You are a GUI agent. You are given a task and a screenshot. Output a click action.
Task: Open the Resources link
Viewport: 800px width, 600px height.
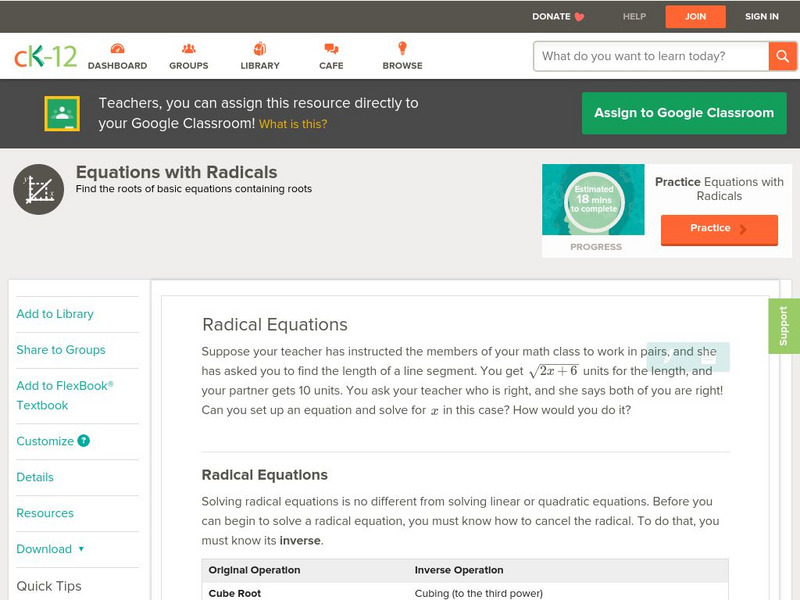(x=45, y=513)
